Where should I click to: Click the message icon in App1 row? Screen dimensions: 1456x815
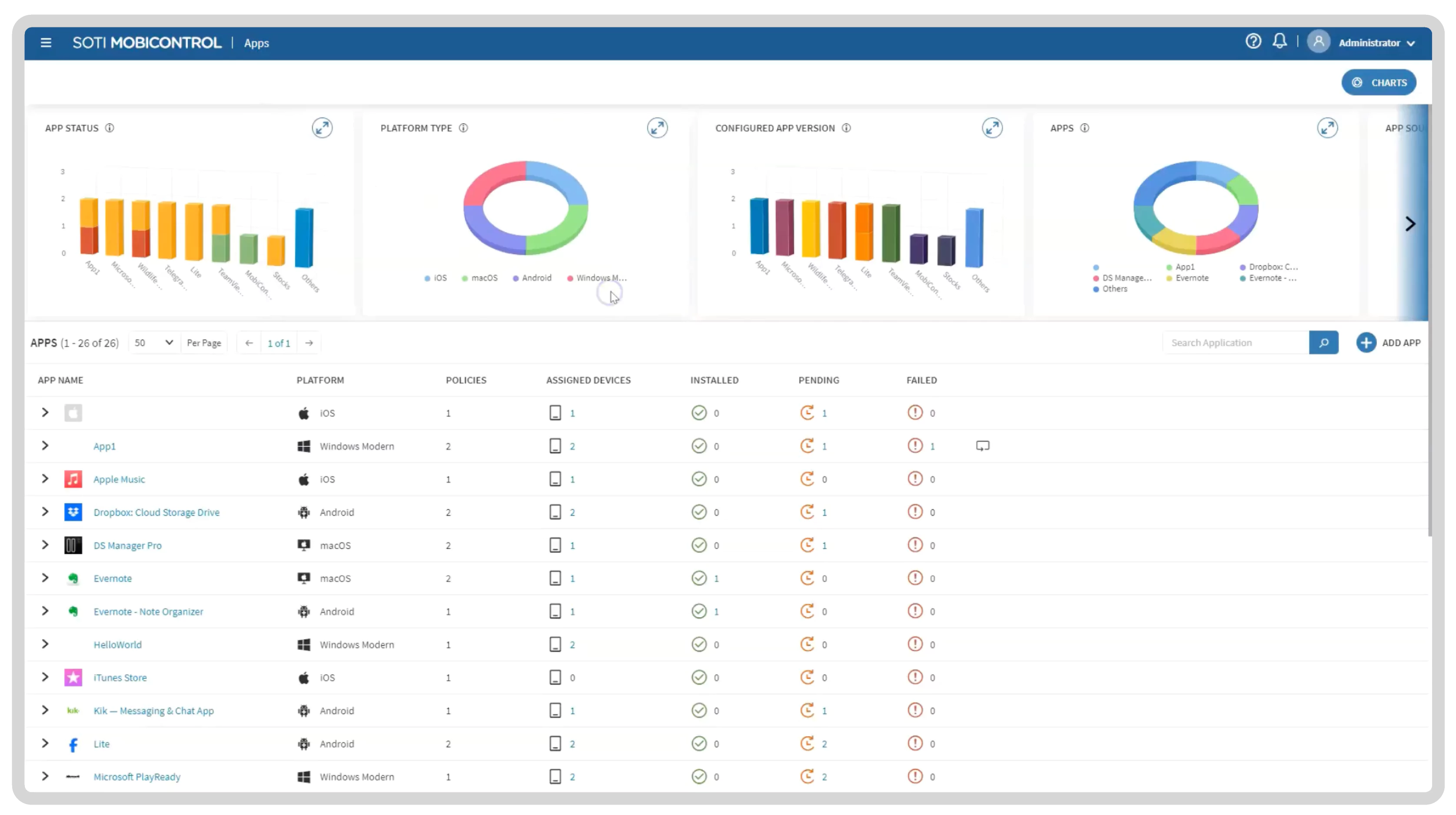[x=982, y=446]
